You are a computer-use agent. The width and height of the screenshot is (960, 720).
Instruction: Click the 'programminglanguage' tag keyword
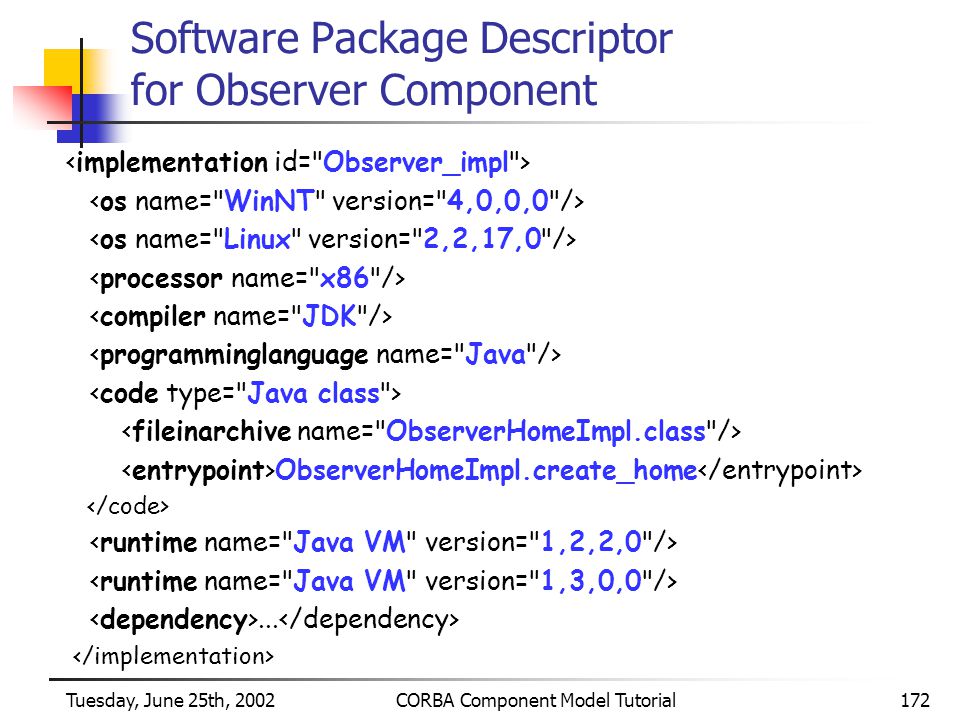[234, 356]
